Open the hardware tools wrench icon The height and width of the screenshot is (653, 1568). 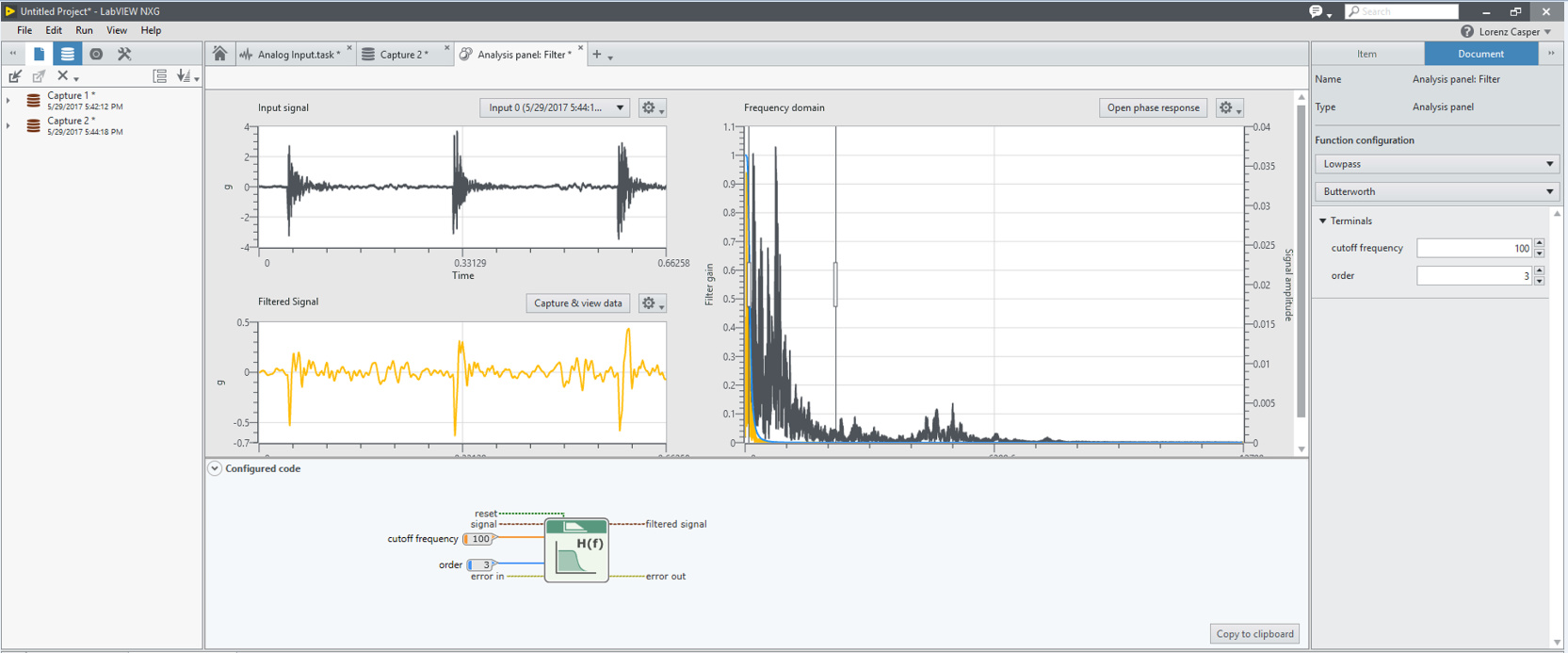pos(124,54)
